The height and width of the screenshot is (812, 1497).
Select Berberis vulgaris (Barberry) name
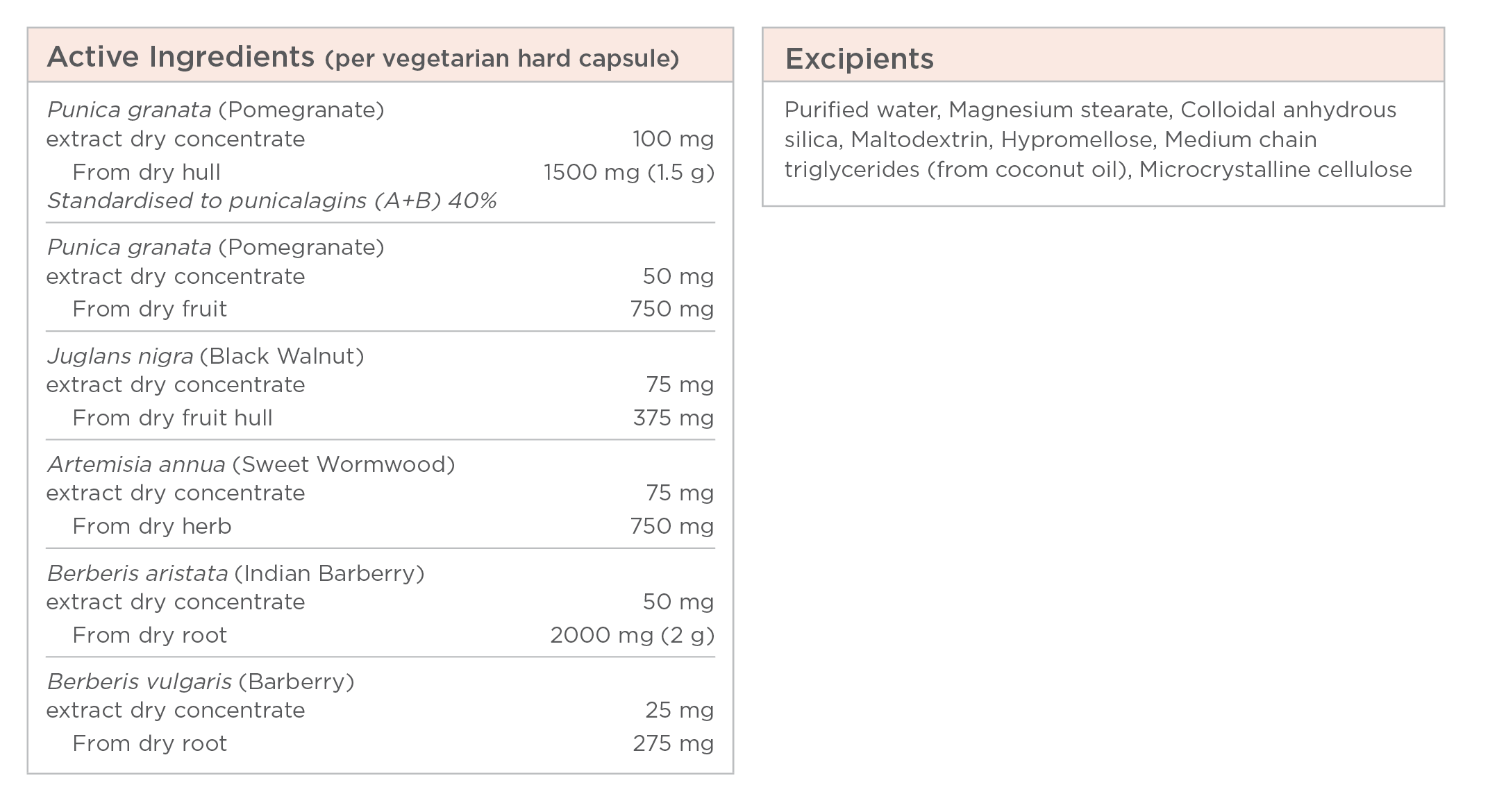coord(201,682)
